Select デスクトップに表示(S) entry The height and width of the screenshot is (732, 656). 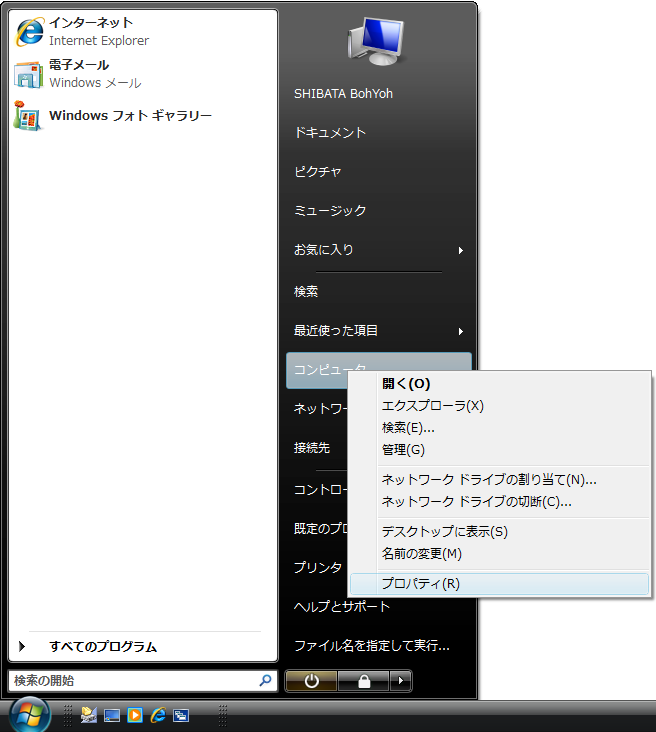click(499, 531)
